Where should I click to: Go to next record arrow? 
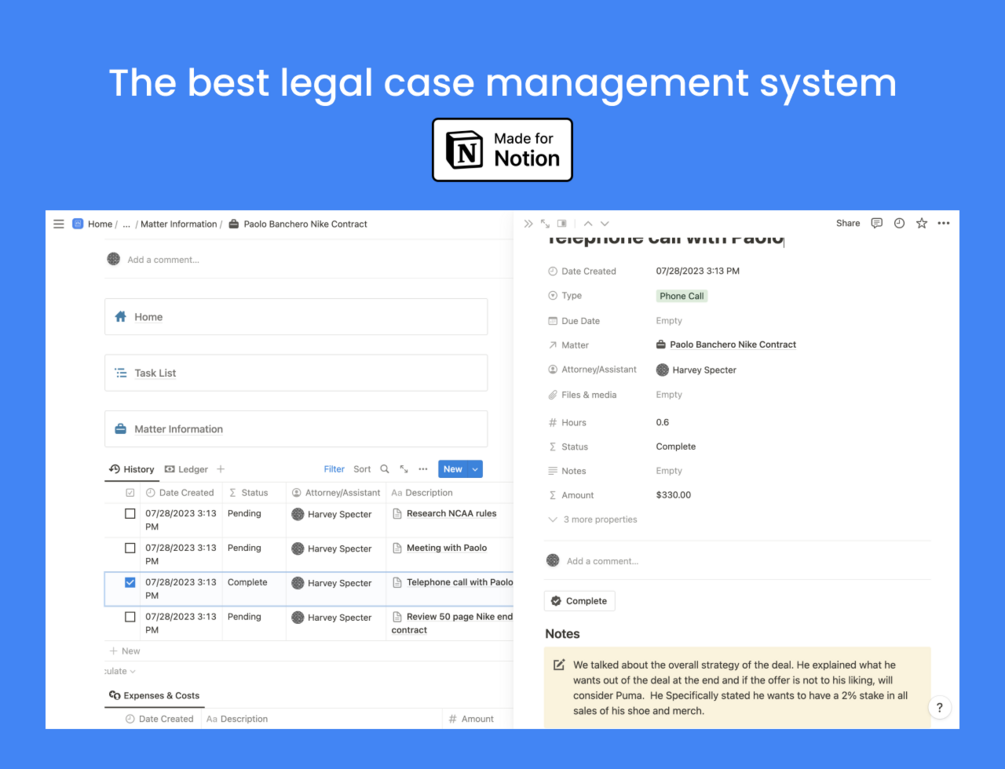[x=604, y=224]
